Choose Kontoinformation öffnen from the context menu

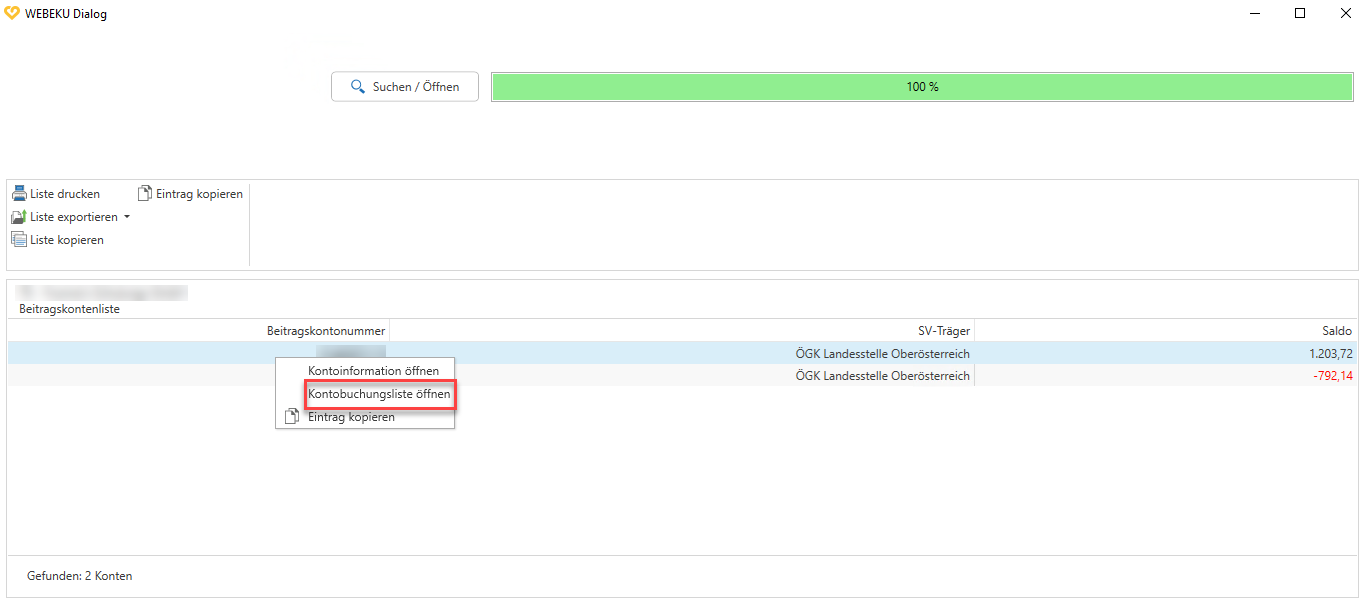(373, 371)
